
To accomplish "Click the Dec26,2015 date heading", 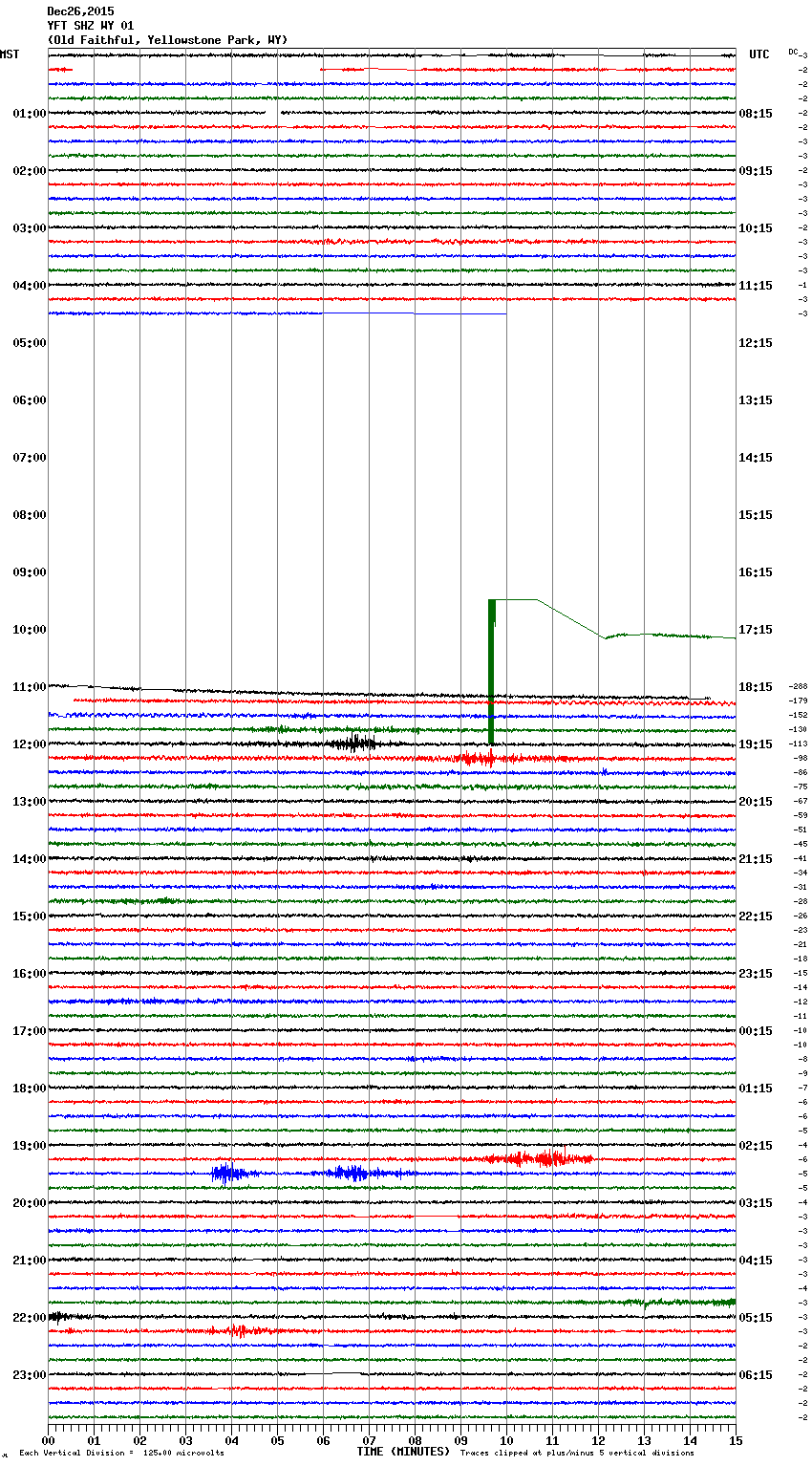I will (80, 11).
